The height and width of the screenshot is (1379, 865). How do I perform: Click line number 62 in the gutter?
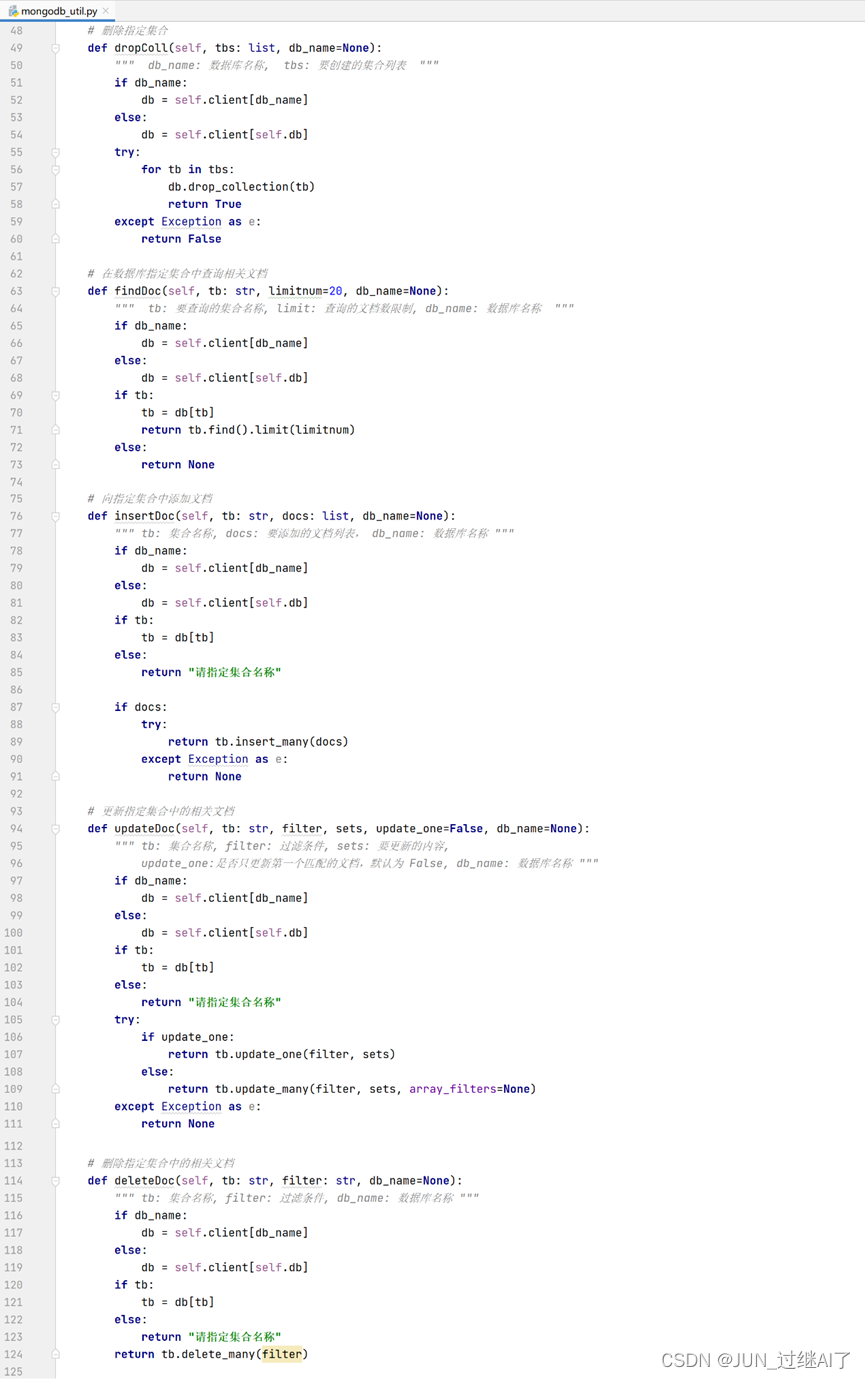point(15,274)
